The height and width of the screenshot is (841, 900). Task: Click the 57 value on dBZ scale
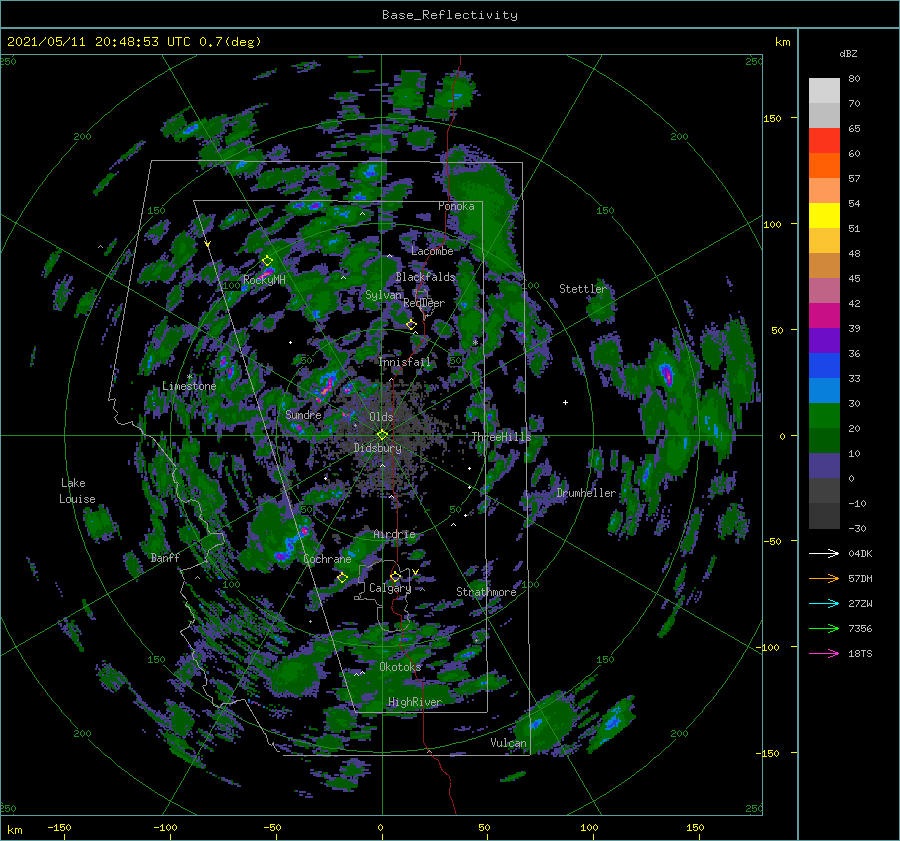(x=854, y=179)
